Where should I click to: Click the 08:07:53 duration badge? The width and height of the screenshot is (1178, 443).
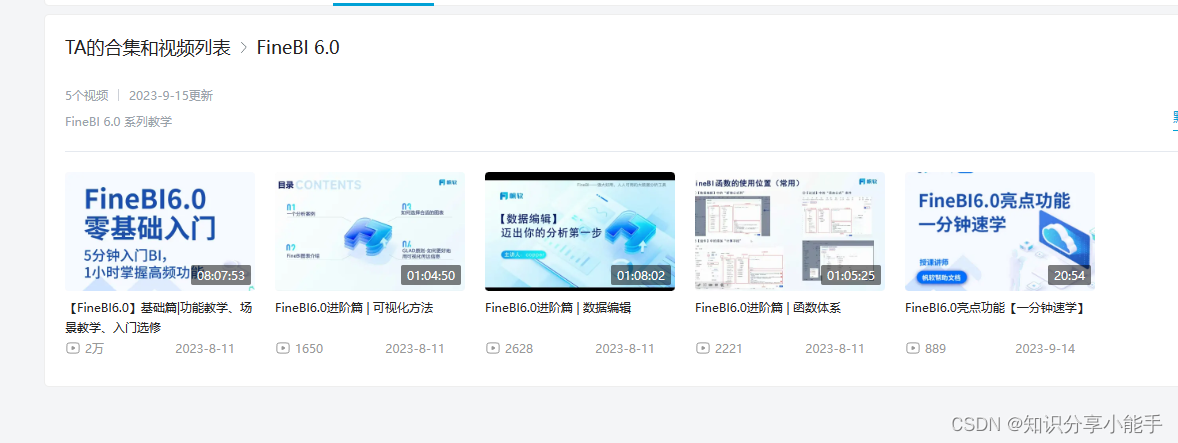pyautogui.click(x=221, y=276)
